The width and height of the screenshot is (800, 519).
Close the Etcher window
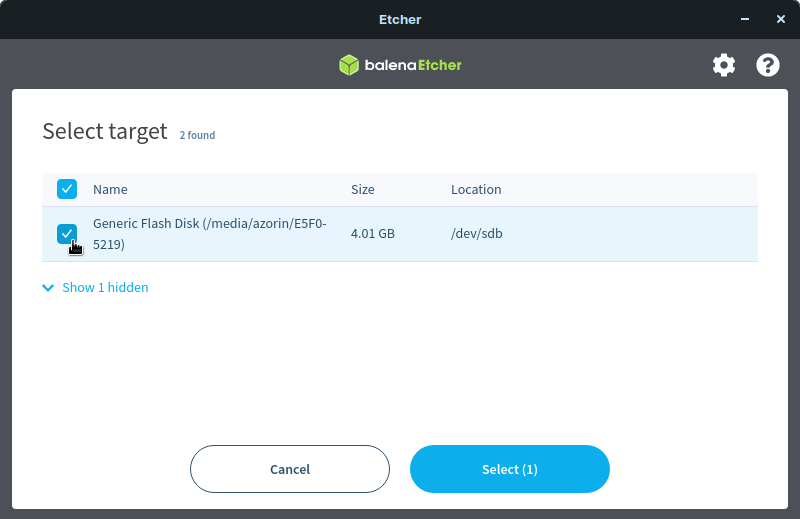click(781, 19)
